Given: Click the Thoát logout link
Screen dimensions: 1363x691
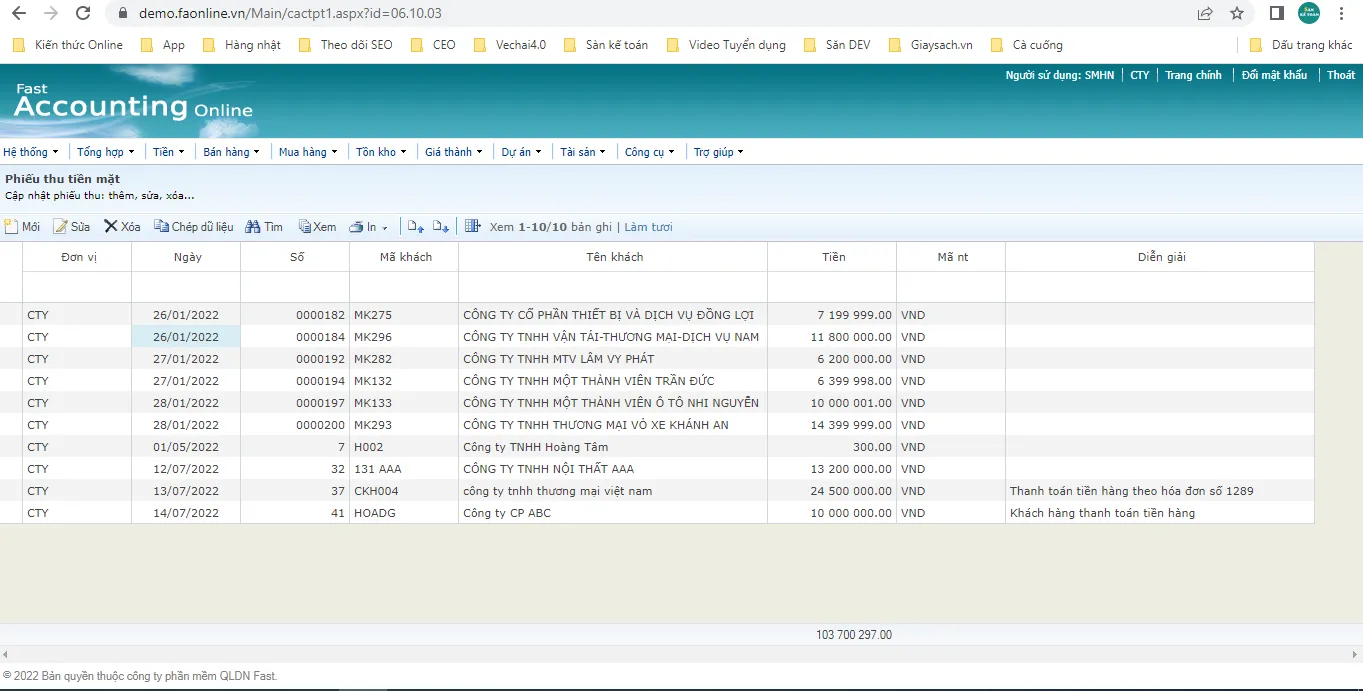Looking at the screenshot, I should tap(1340, 75).
